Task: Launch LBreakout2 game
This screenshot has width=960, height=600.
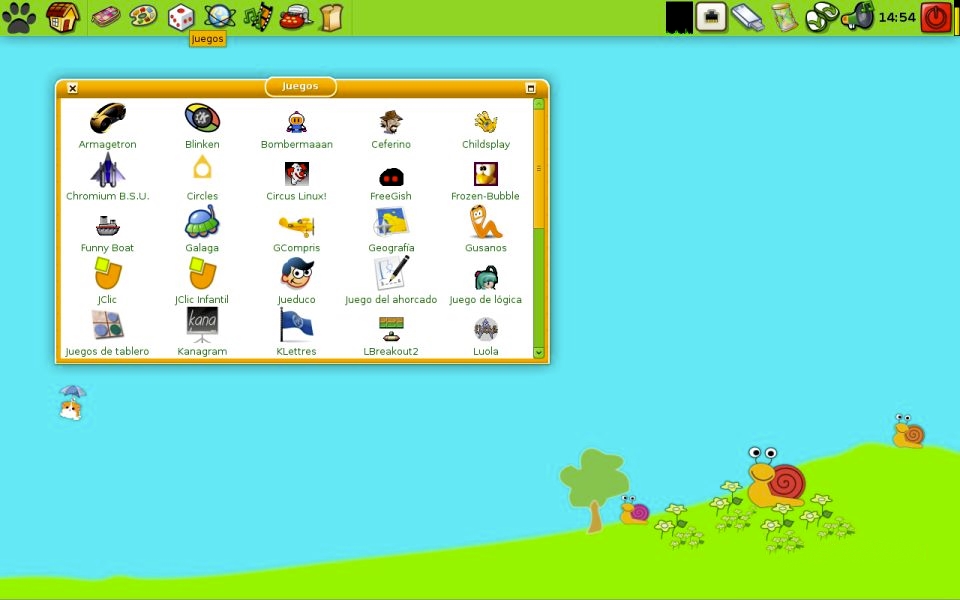Action: click(x=391, y=329)
